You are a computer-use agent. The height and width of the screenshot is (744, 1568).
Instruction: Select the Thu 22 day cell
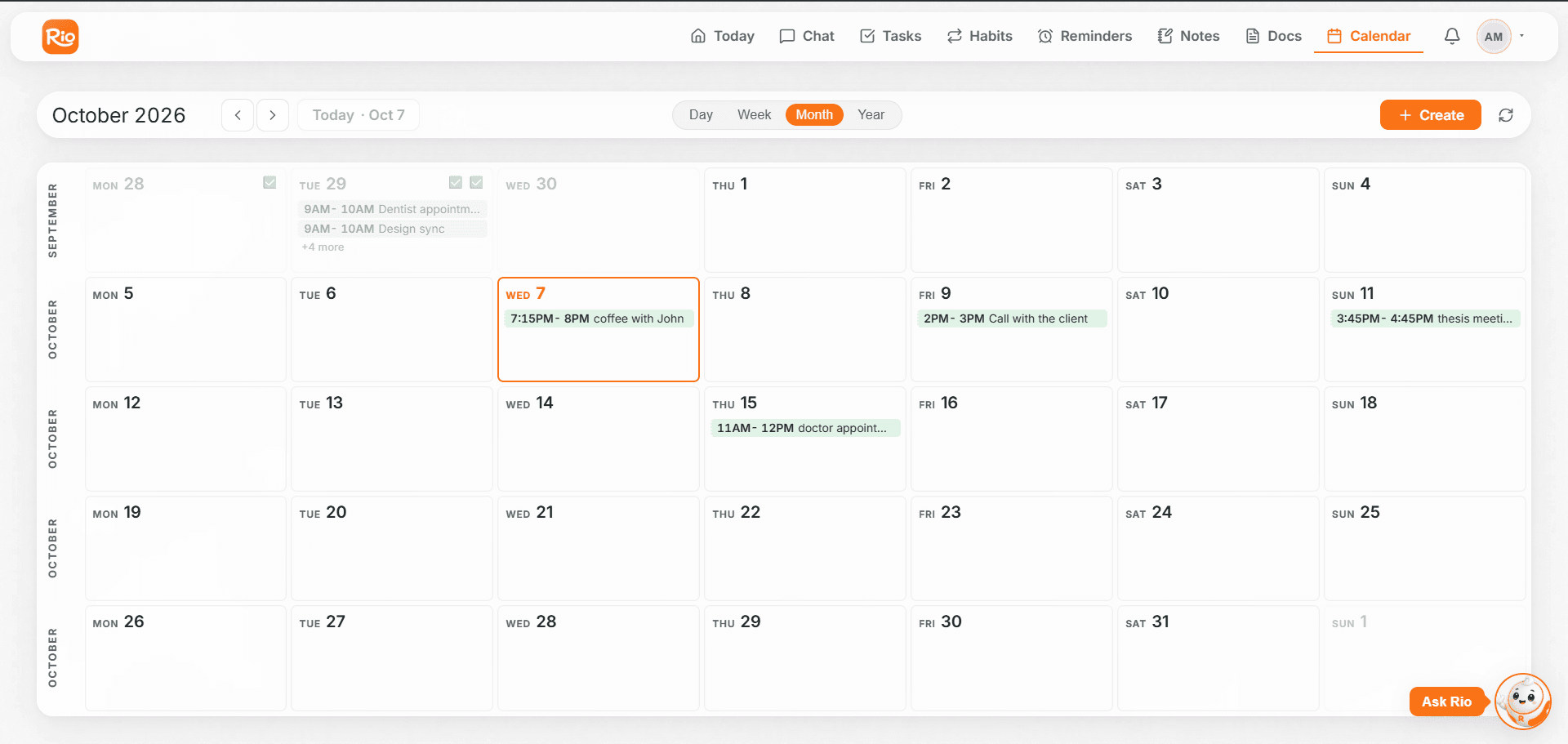tap(805, 548)
